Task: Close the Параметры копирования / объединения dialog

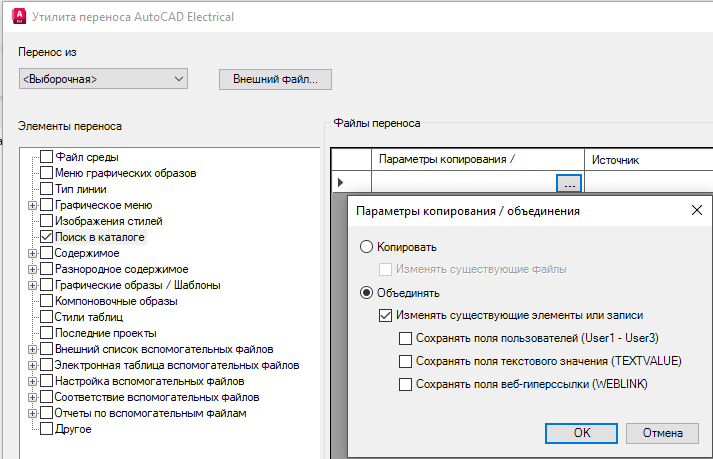Action: tap(697, 210)
